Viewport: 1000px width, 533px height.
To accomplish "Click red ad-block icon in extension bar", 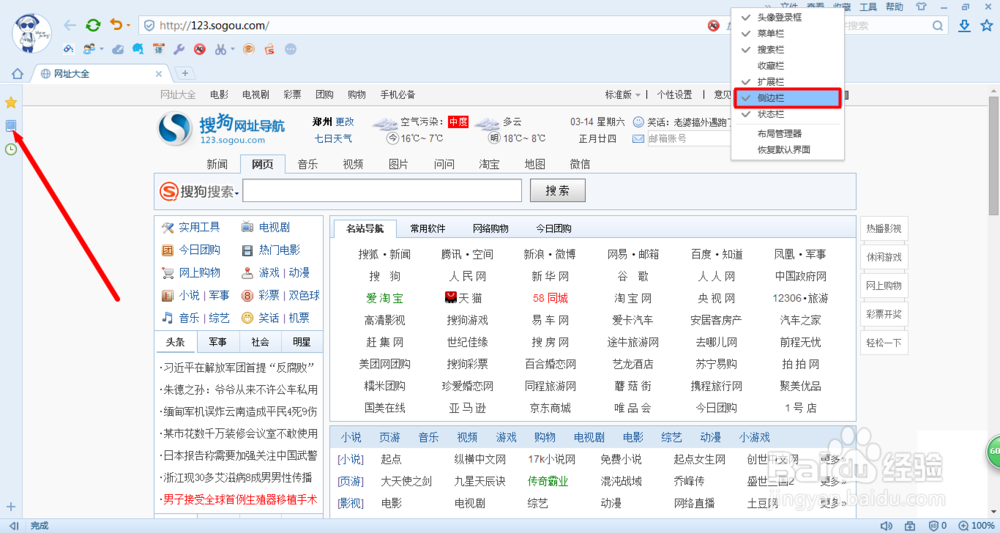I will click(x=200, y=49).
